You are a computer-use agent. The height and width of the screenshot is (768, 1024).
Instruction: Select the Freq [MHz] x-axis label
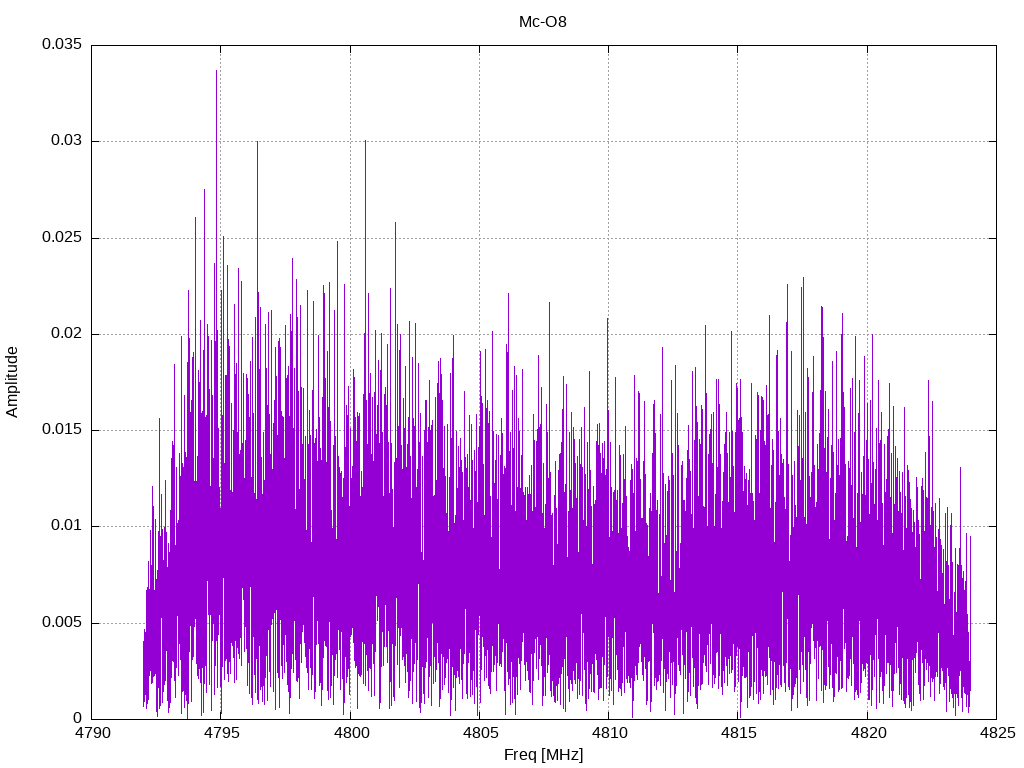point(543,755)
